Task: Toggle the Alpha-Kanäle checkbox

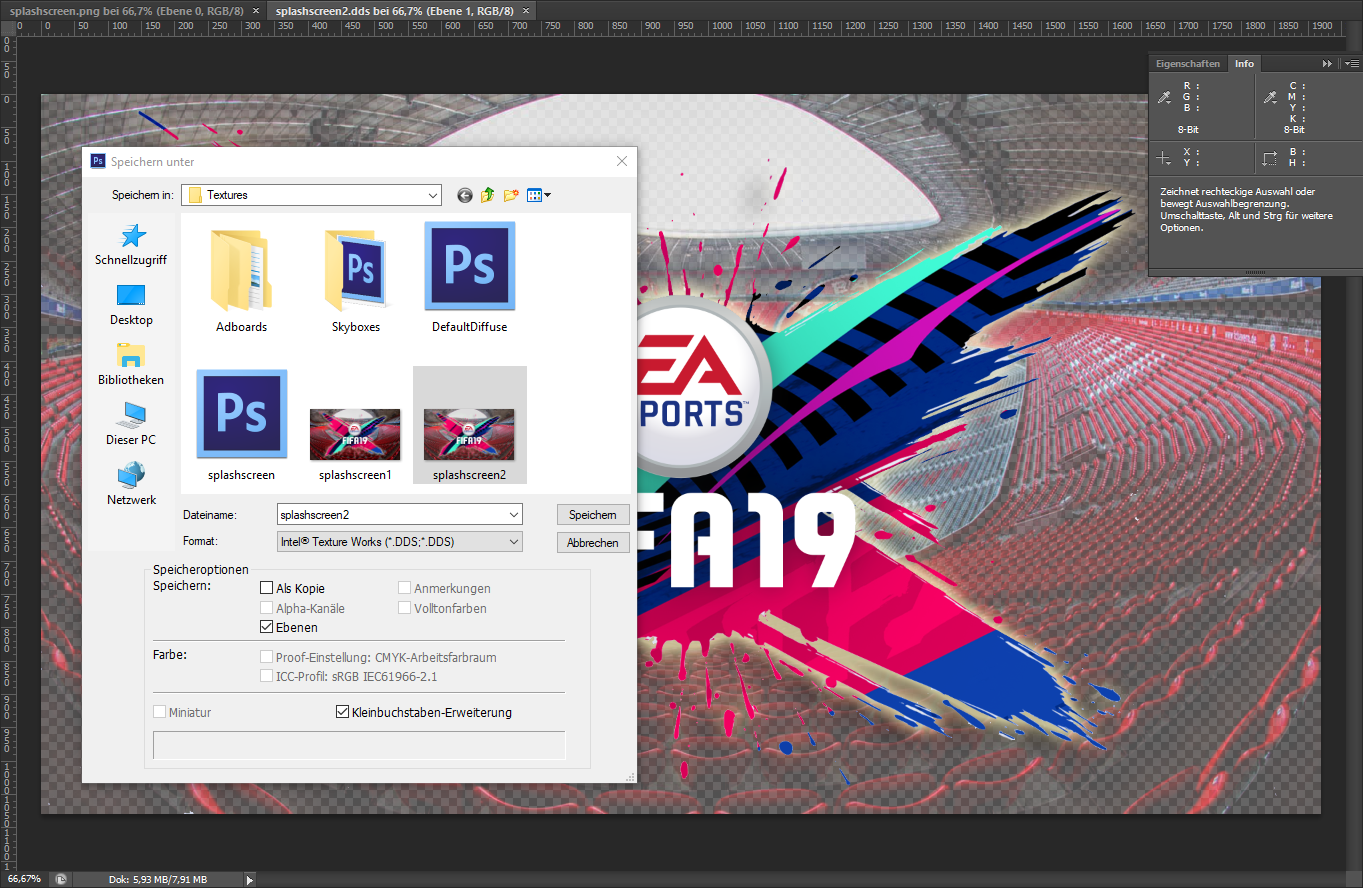Action: [x=267, y=608]
